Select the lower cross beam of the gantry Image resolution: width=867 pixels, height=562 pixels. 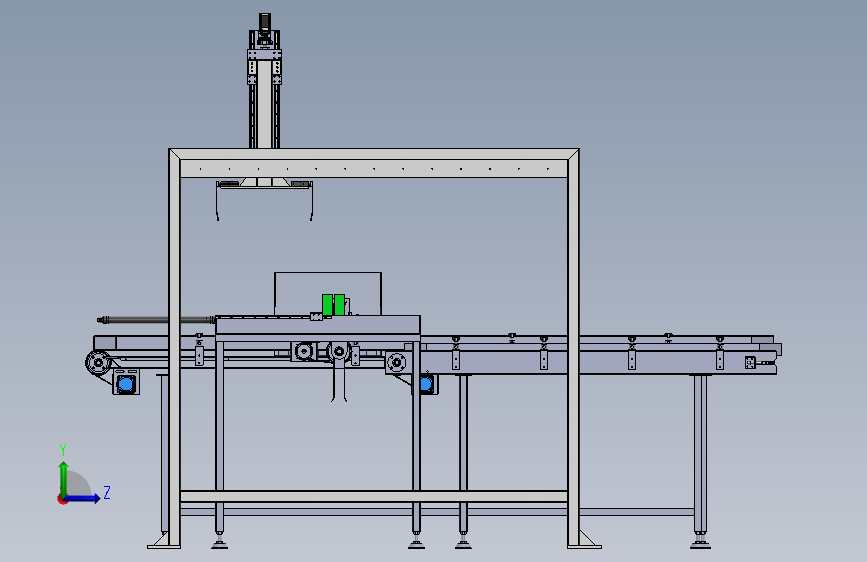374,497
